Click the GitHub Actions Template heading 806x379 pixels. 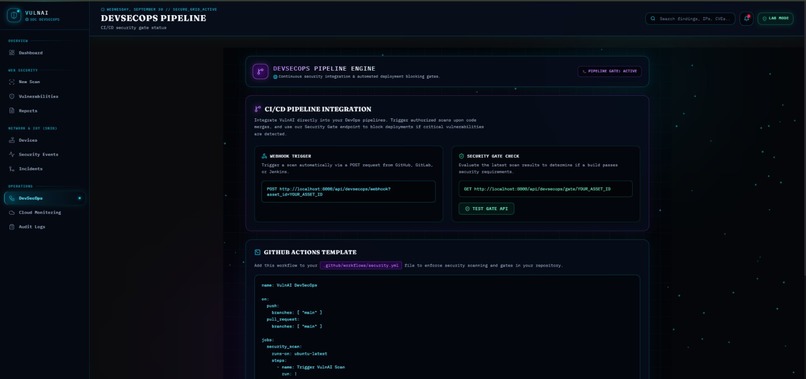pos(310,252)
